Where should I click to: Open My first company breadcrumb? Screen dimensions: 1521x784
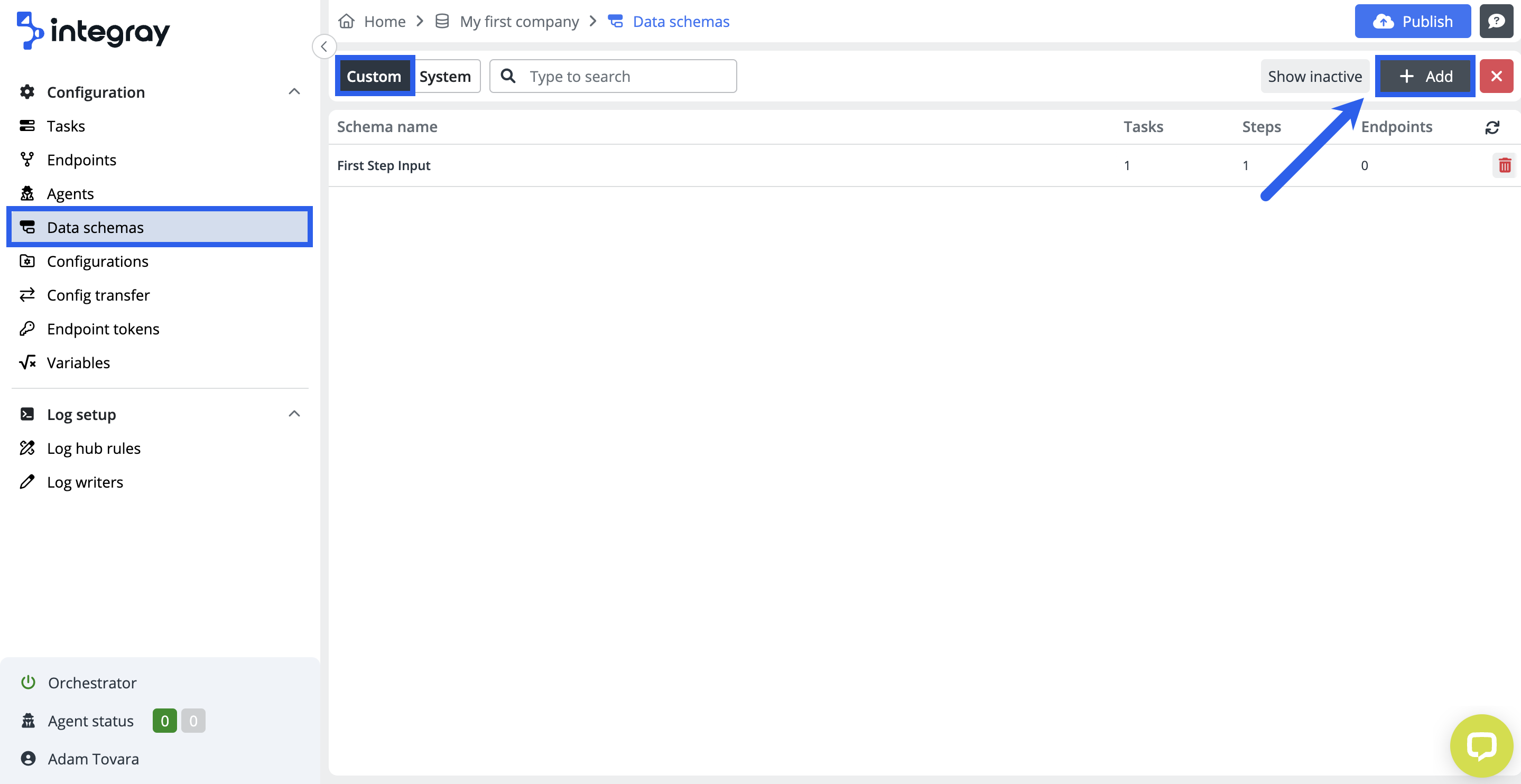[x=518, y=21]
